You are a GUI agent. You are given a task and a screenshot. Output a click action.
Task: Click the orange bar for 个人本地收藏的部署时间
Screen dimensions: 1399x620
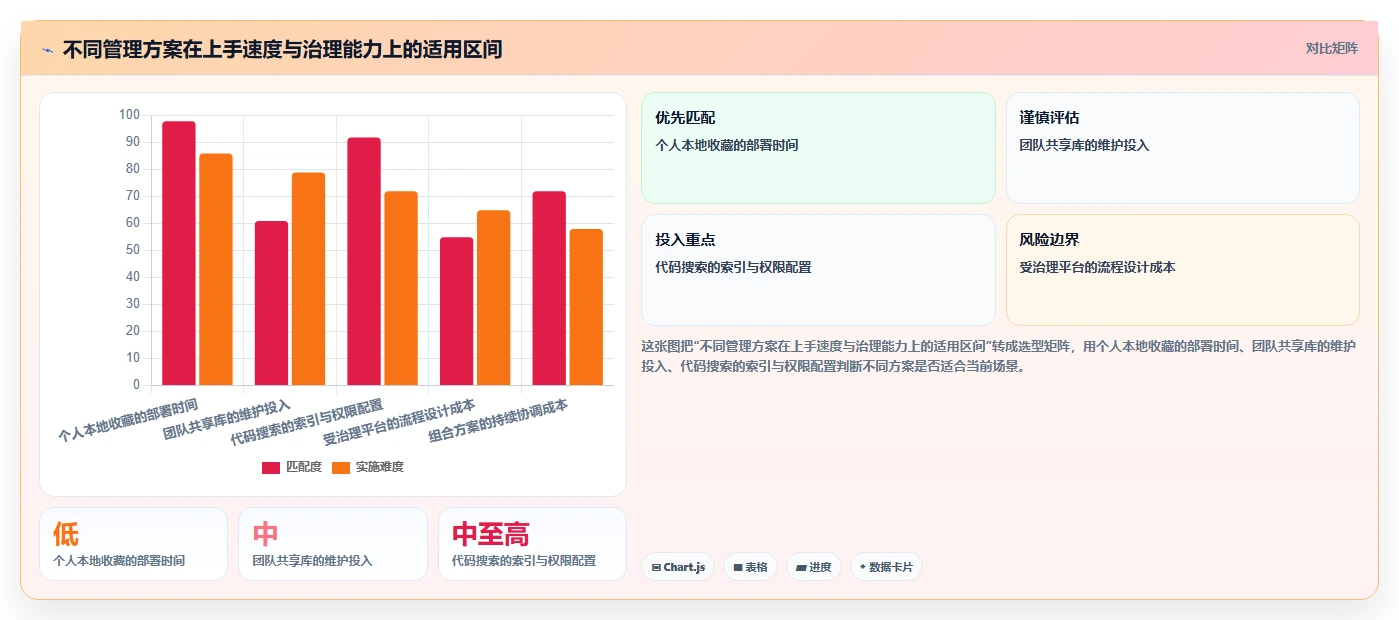coord(216,269)
